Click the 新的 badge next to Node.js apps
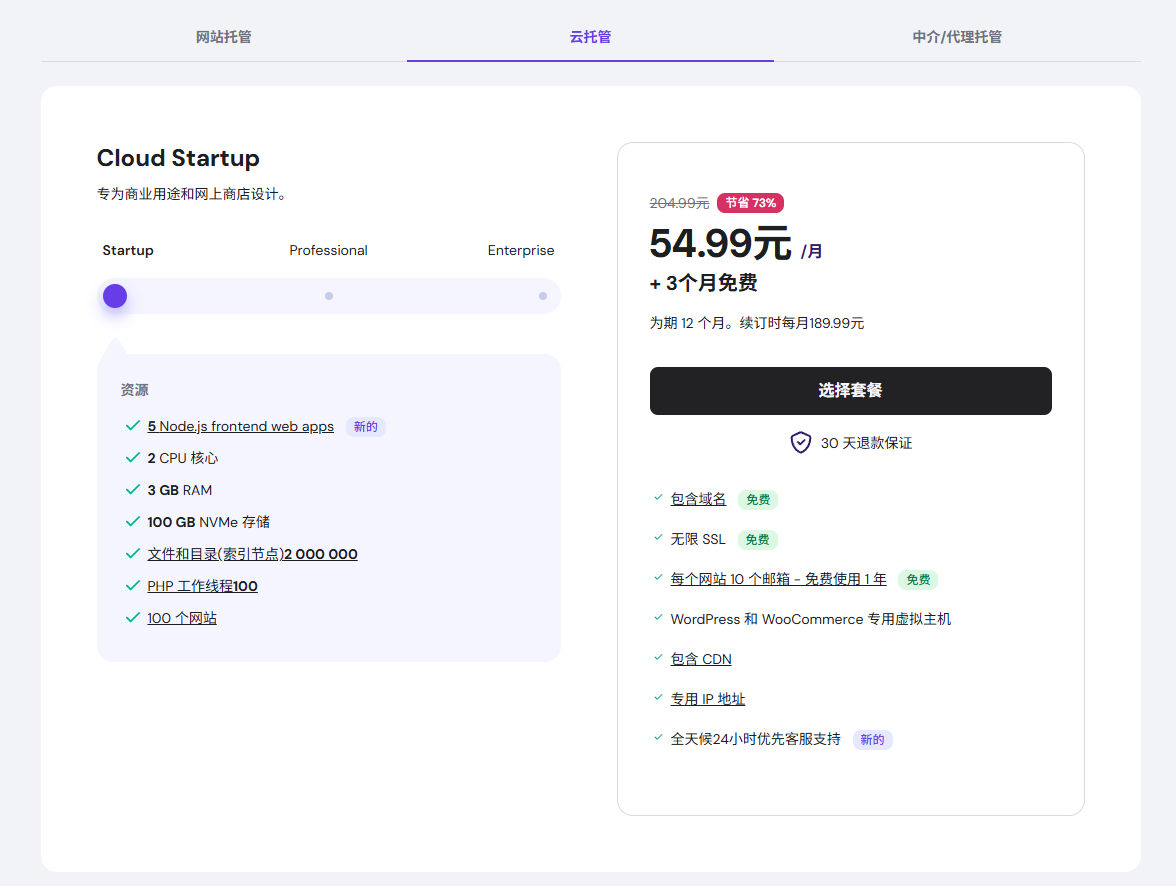The height and width of the screenshot is (886, 1176). tap(365, 426)
